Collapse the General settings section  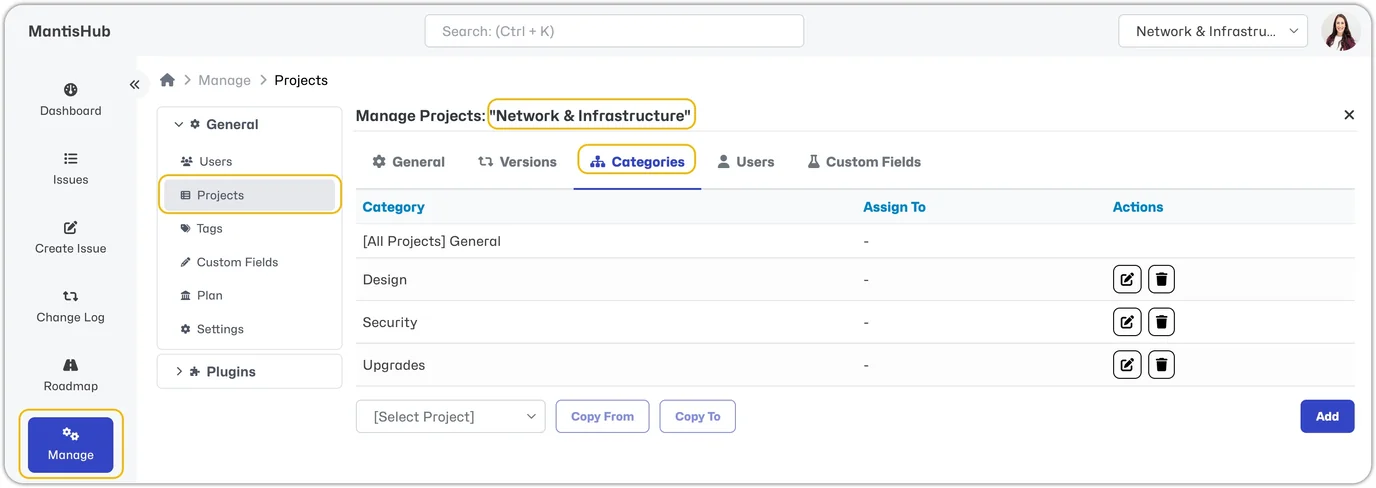[217, 125]
